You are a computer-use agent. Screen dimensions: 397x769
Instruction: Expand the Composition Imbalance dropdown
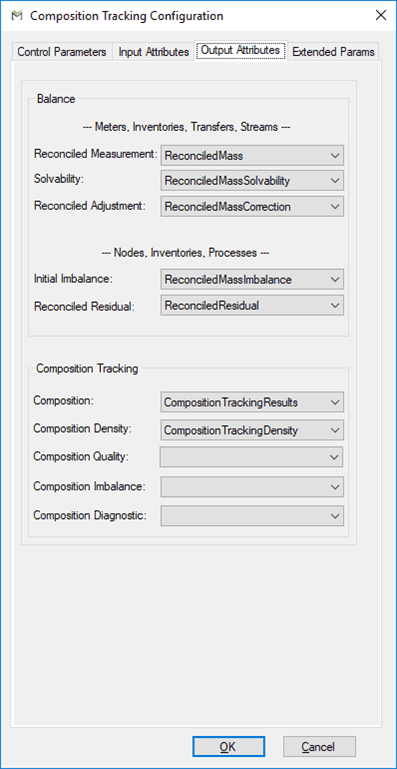(252, 487)
